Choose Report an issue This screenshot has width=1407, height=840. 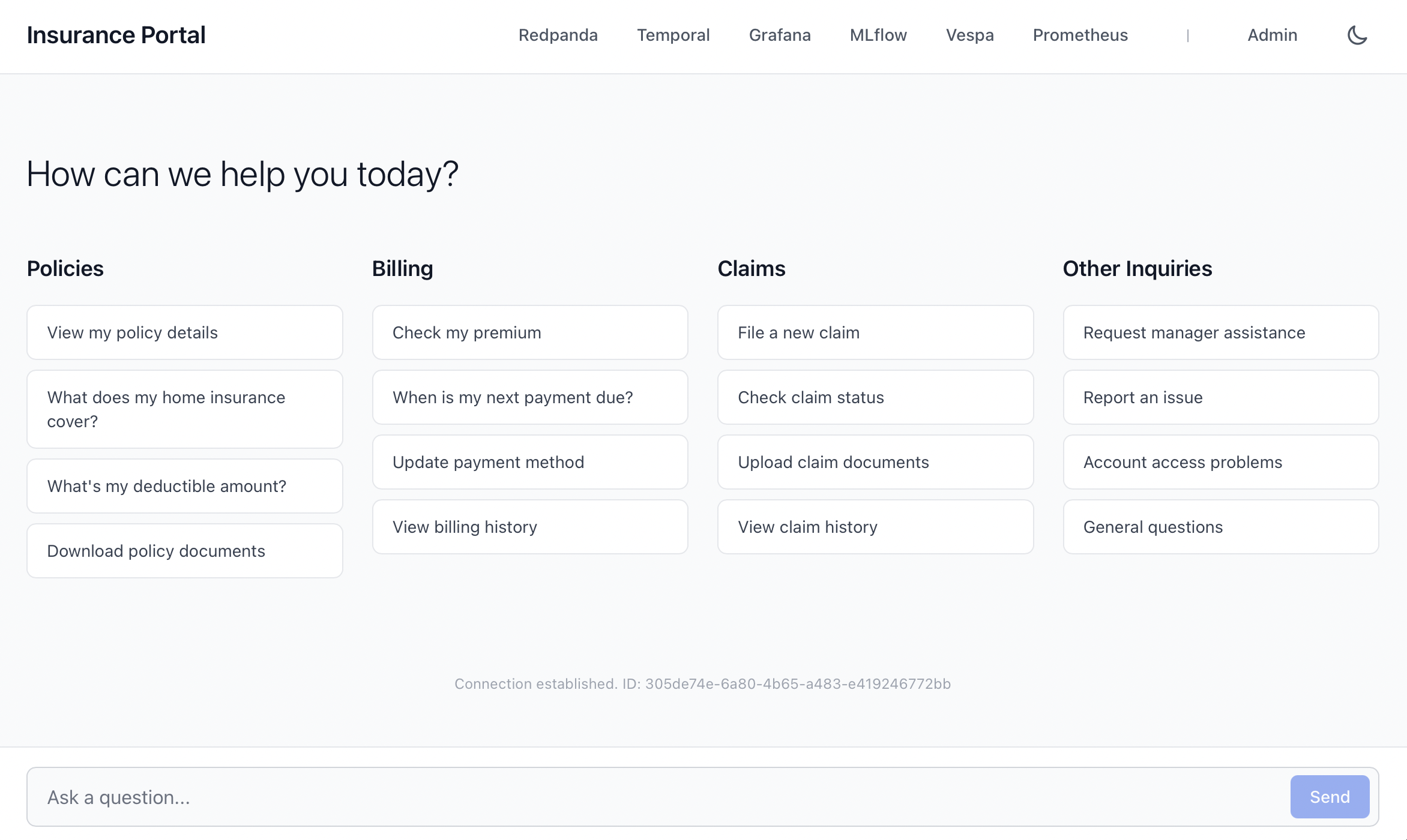(1221, 397)
